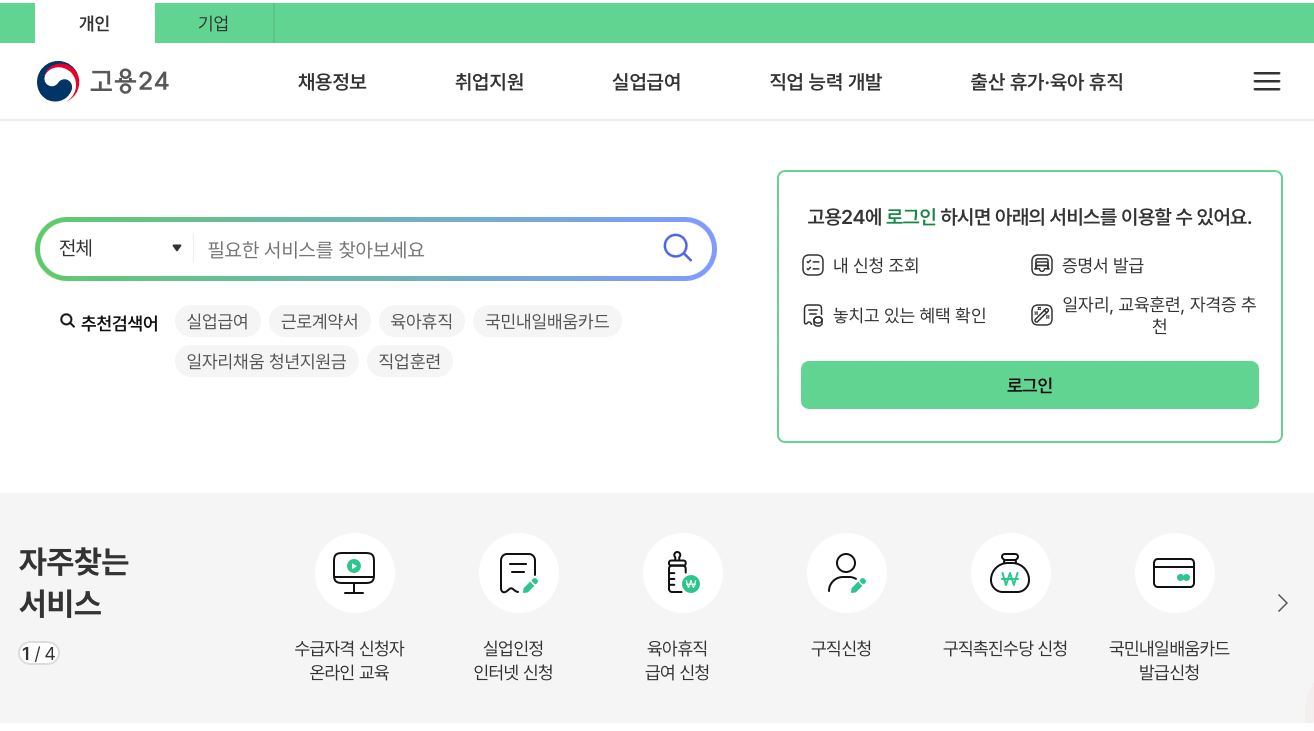Show next frequent services page arrow
Image resolution: width=1314 pixels, height=731 pixels.
[x=1283, y=603]
